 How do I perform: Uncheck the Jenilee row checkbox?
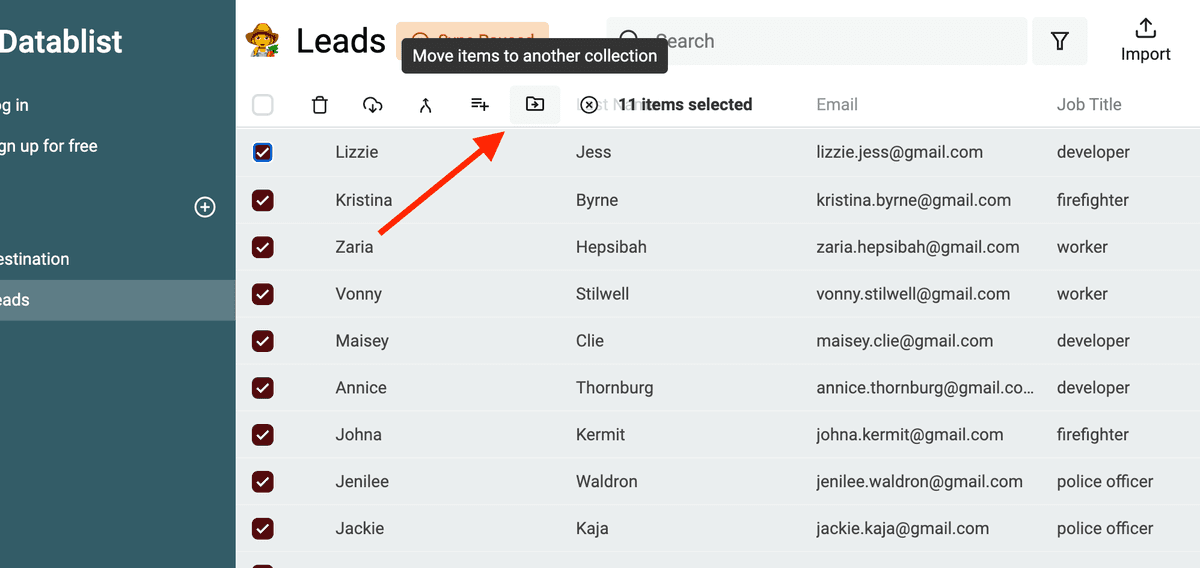tap(263, 481)
